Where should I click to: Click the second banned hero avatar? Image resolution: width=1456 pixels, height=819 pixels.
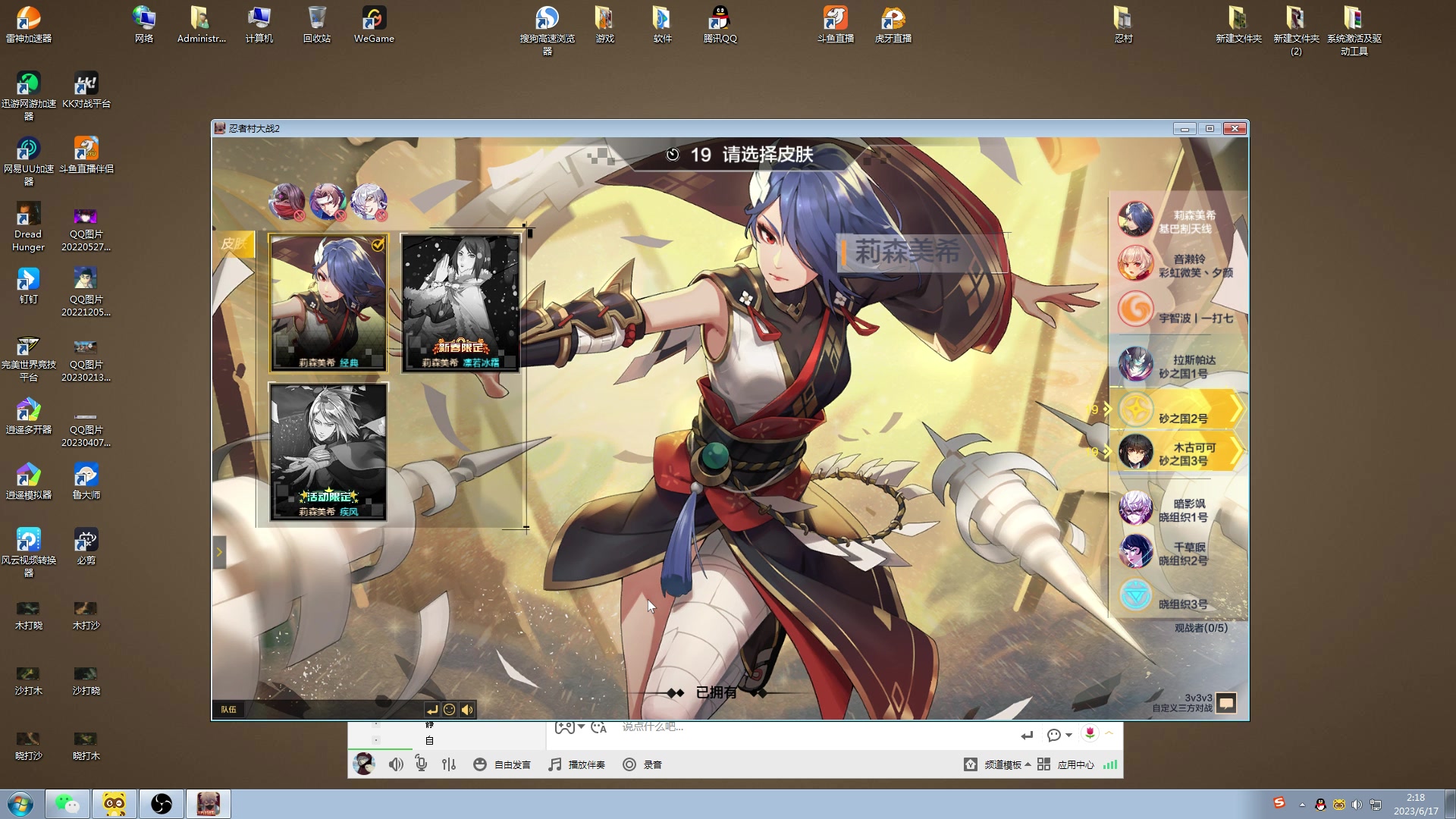pos(328,202)
